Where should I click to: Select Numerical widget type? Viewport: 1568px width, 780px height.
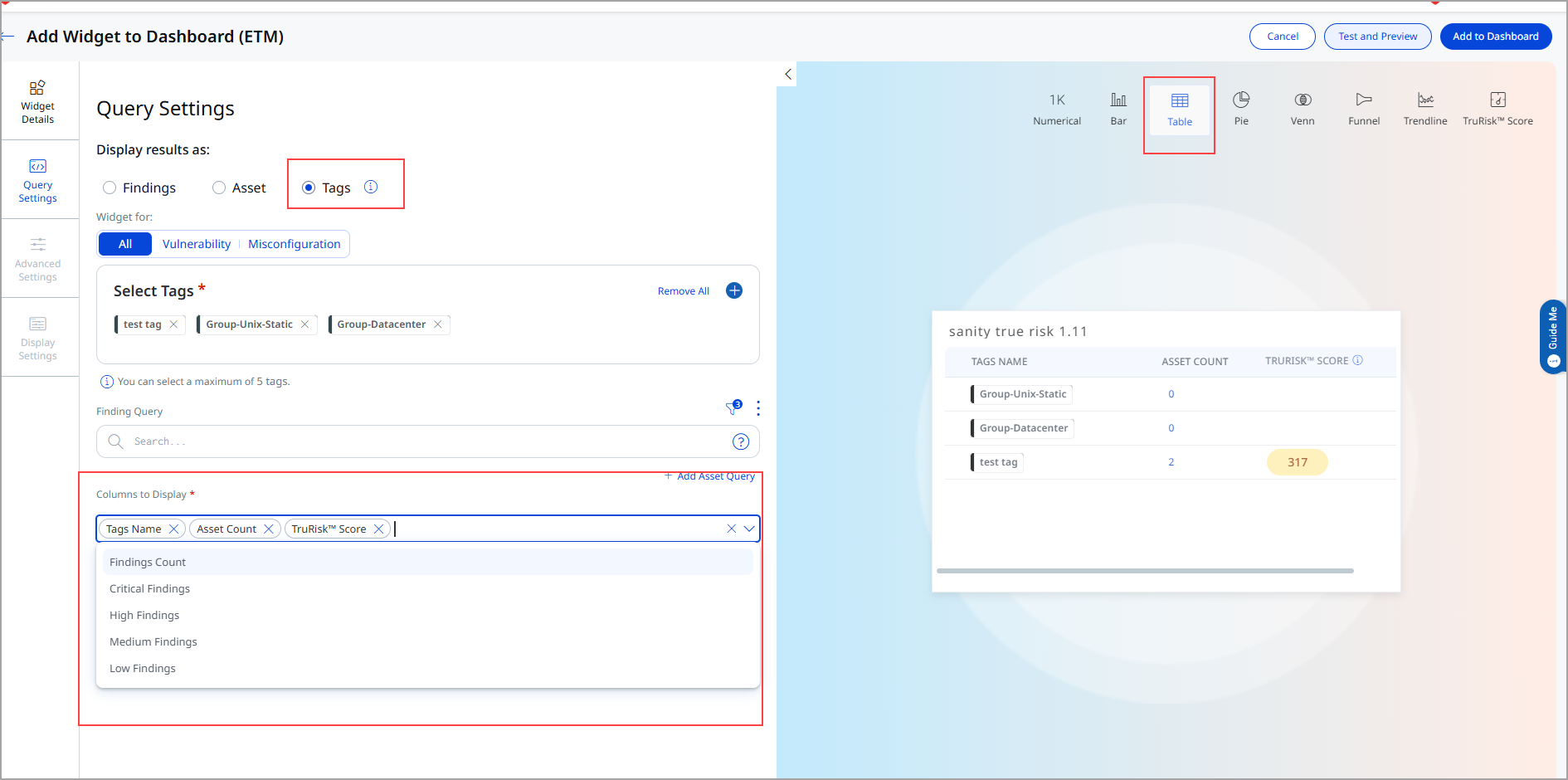click(1057, 109)
